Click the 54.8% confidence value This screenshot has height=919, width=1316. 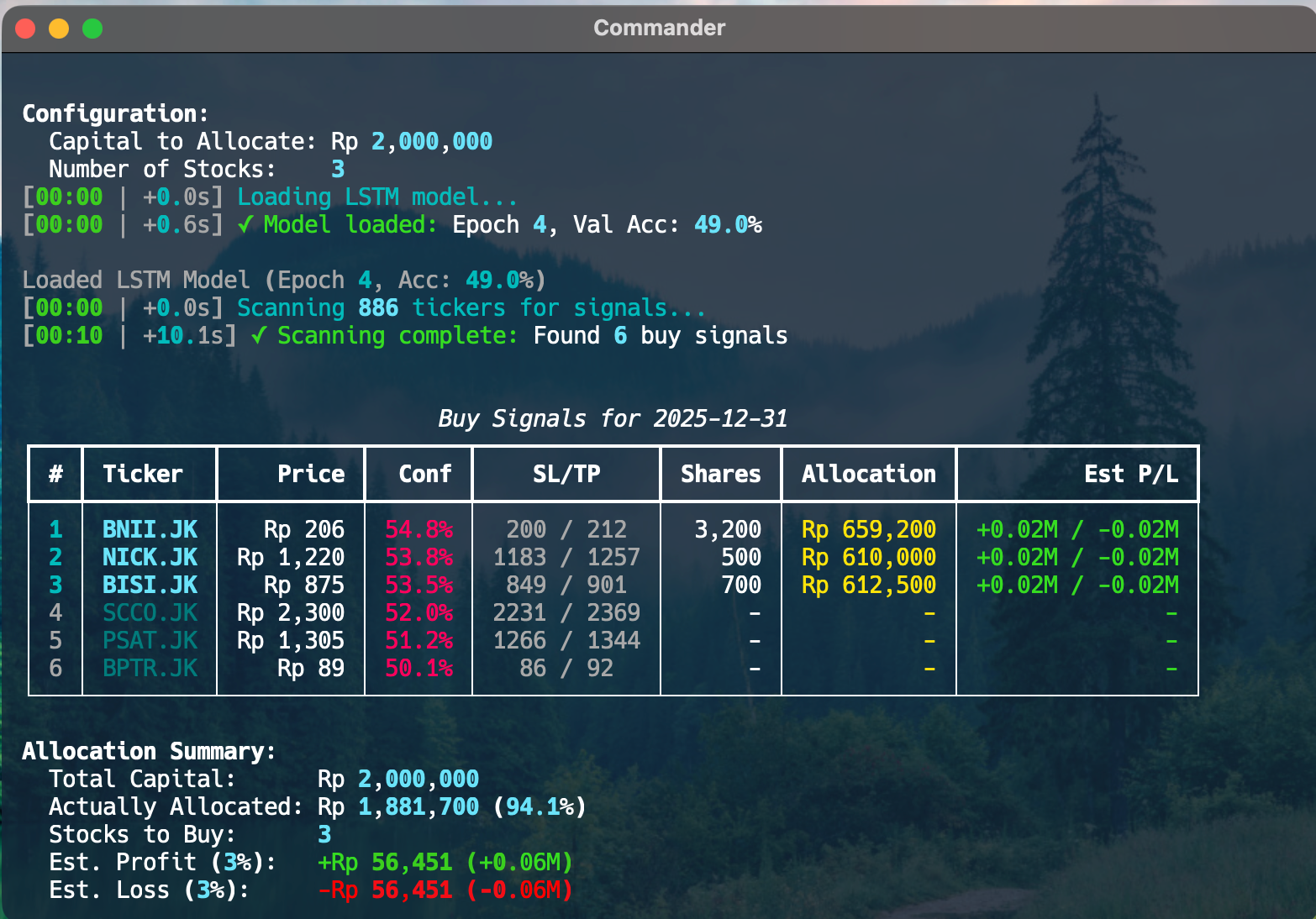(x=418, y=529)
